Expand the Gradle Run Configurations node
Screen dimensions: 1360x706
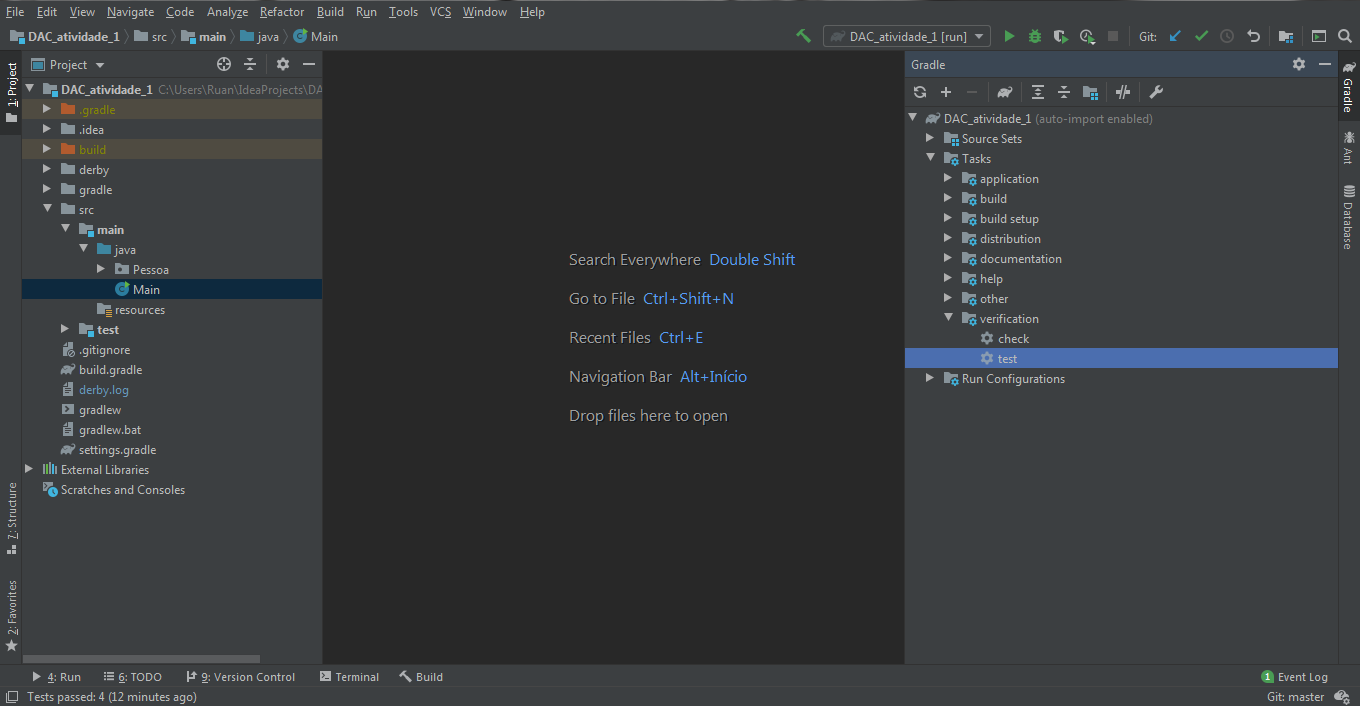(930, 379)
